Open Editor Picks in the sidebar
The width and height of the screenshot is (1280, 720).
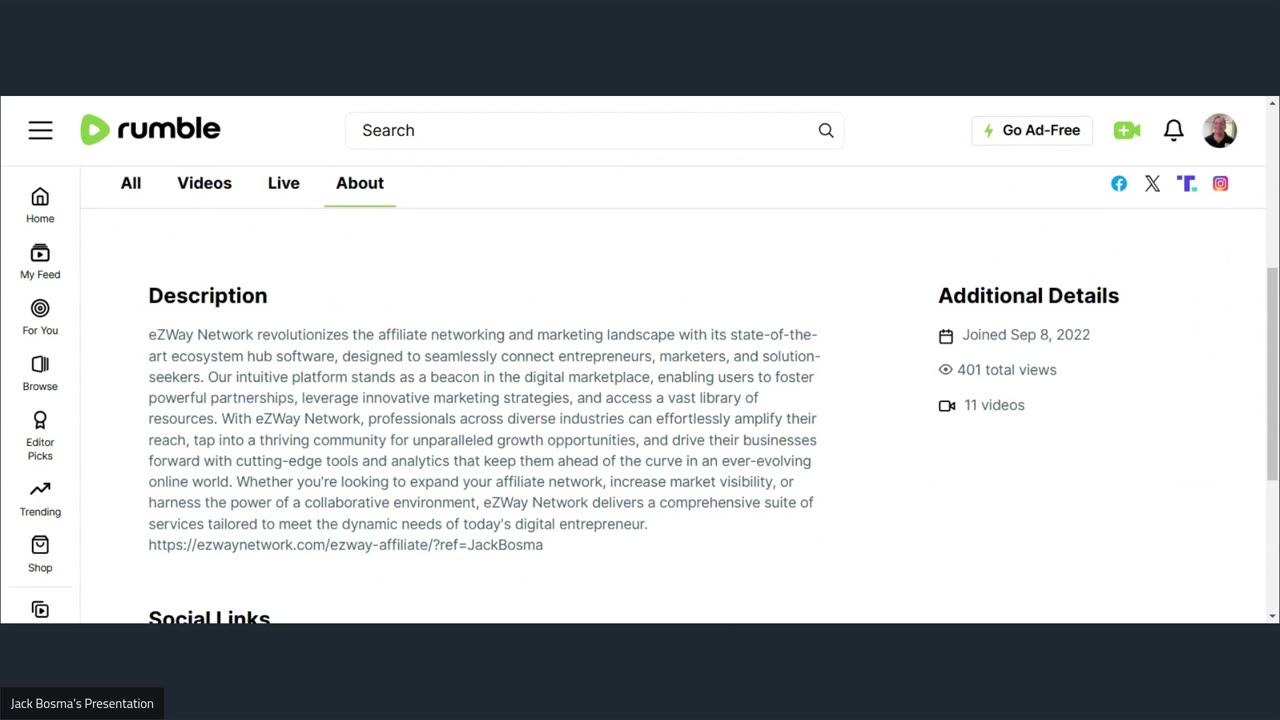pyautogui.click(x=40, y=436)
